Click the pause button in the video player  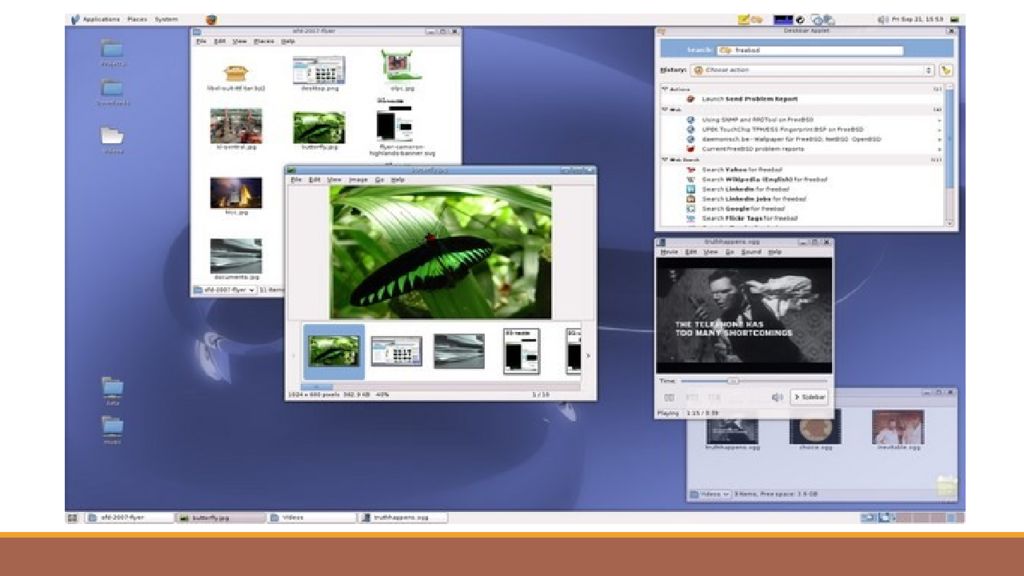pos(669,397)
